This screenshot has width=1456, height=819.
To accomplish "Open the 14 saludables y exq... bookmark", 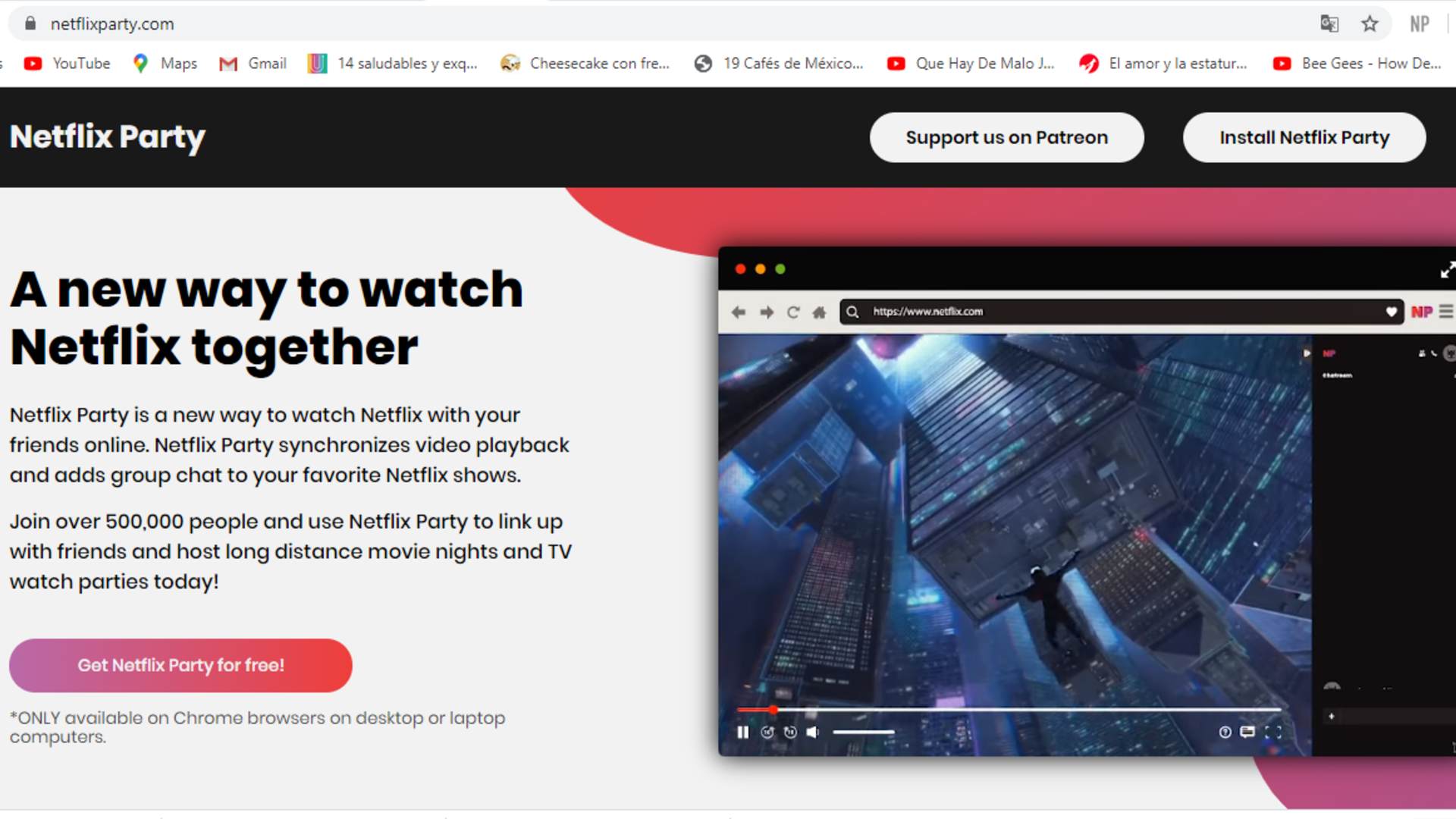I will pos(393,64).
